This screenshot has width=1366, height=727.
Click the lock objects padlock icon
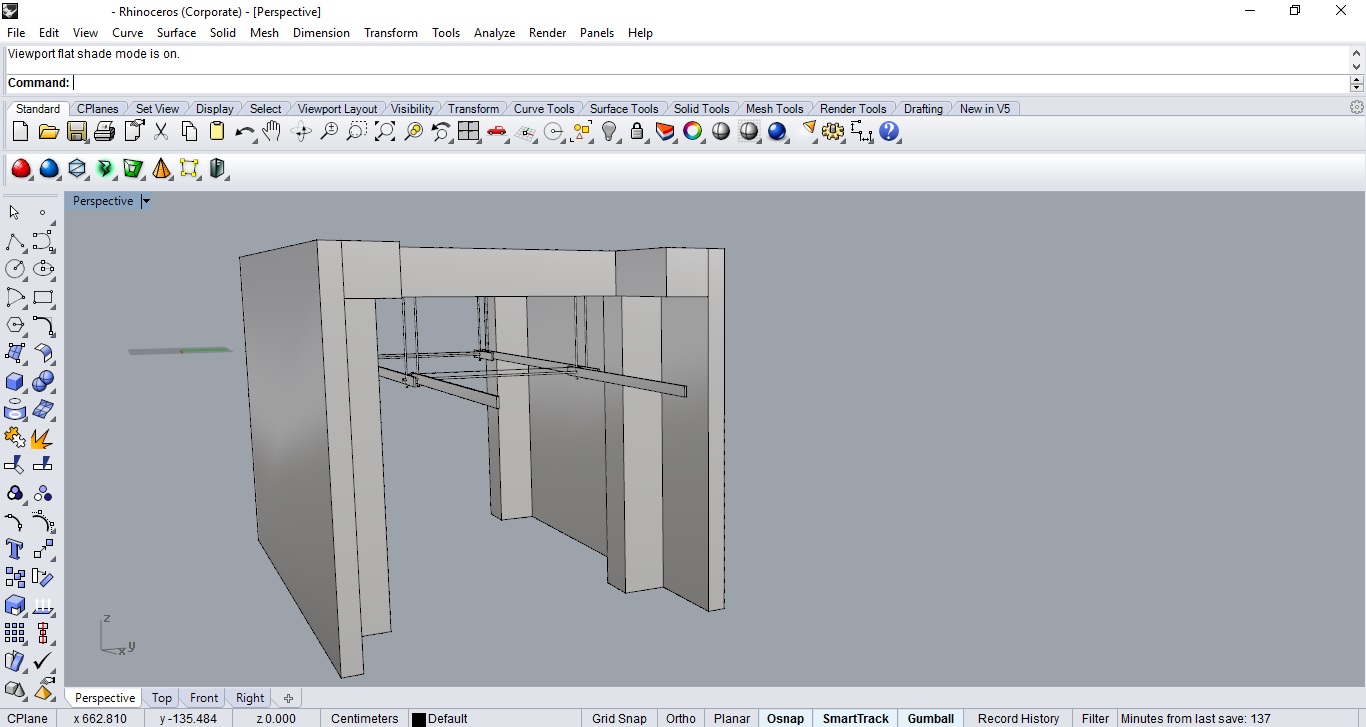pyautogui.click(x=637, y=131)
